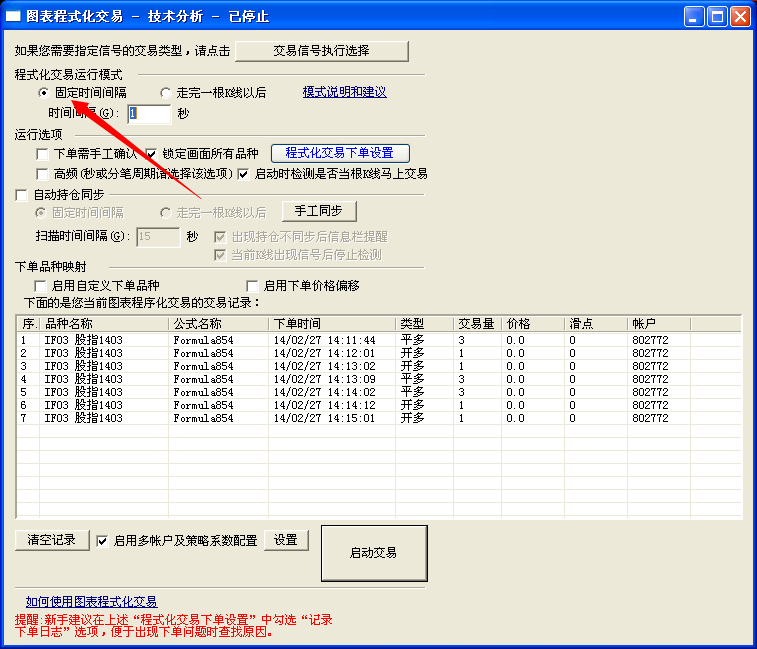Image resolution: width=757 pixels, height=649 pixels.
Task: Enable 下单需手工确认 checkbox
Action: tap(42, 154)
